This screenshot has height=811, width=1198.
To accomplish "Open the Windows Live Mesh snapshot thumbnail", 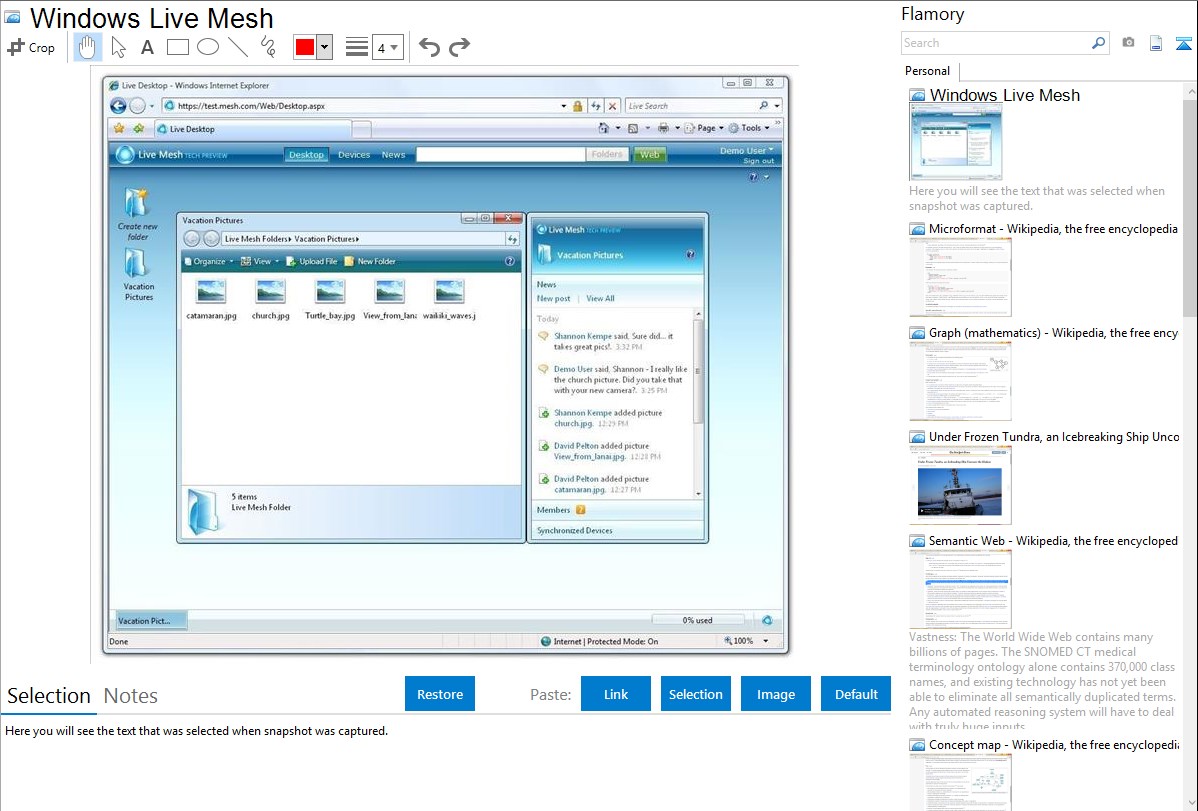I will click(x=955, y=143).
